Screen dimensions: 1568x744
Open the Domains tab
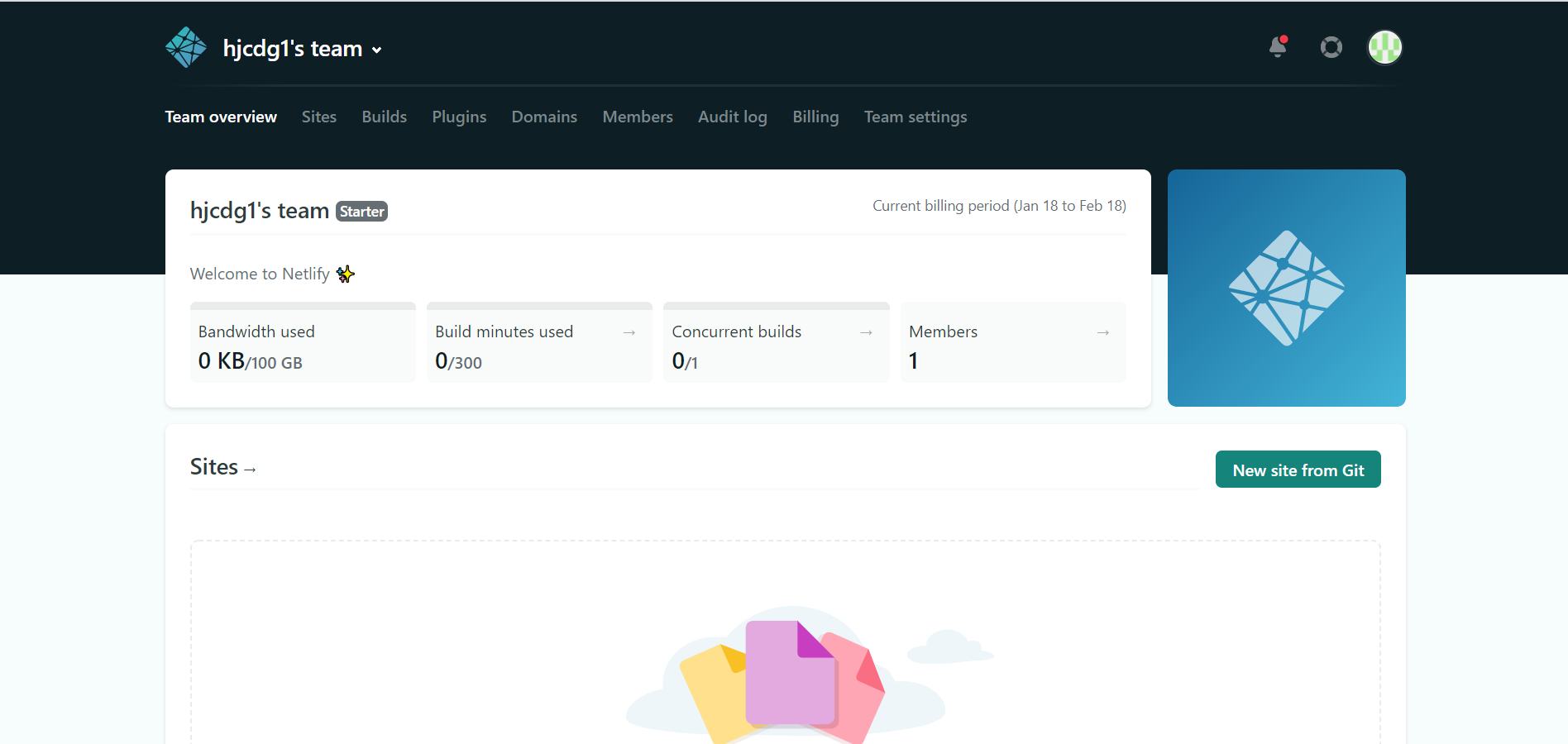(544, 117)
